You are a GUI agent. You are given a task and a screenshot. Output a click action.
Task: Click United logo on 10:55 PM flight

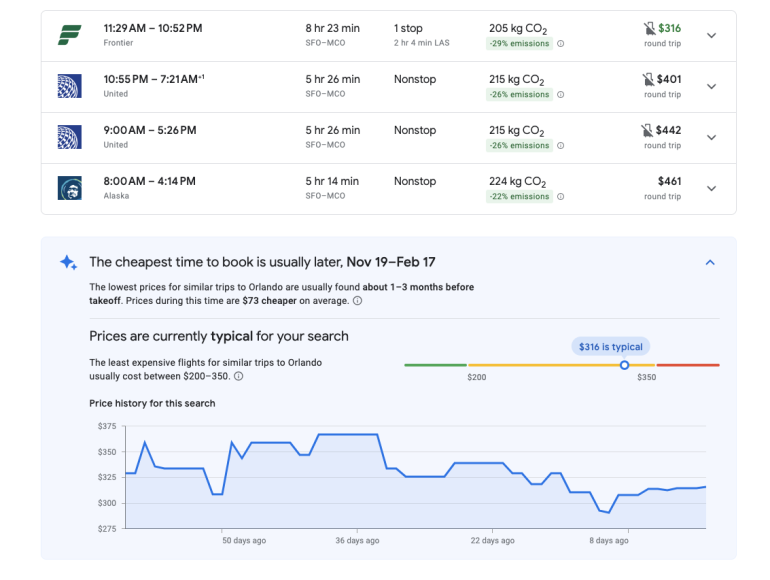click(69, 86)
